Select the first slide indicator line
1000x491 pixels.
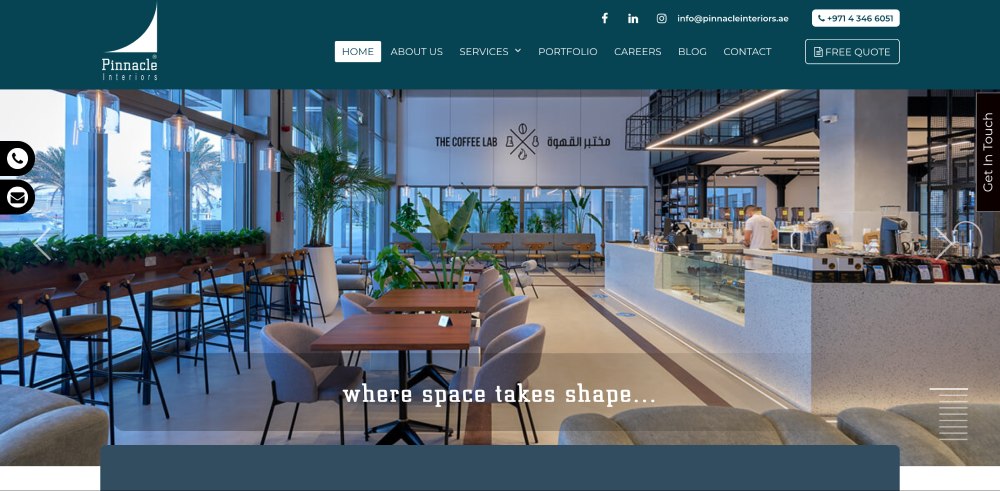(x=948, y=388)
